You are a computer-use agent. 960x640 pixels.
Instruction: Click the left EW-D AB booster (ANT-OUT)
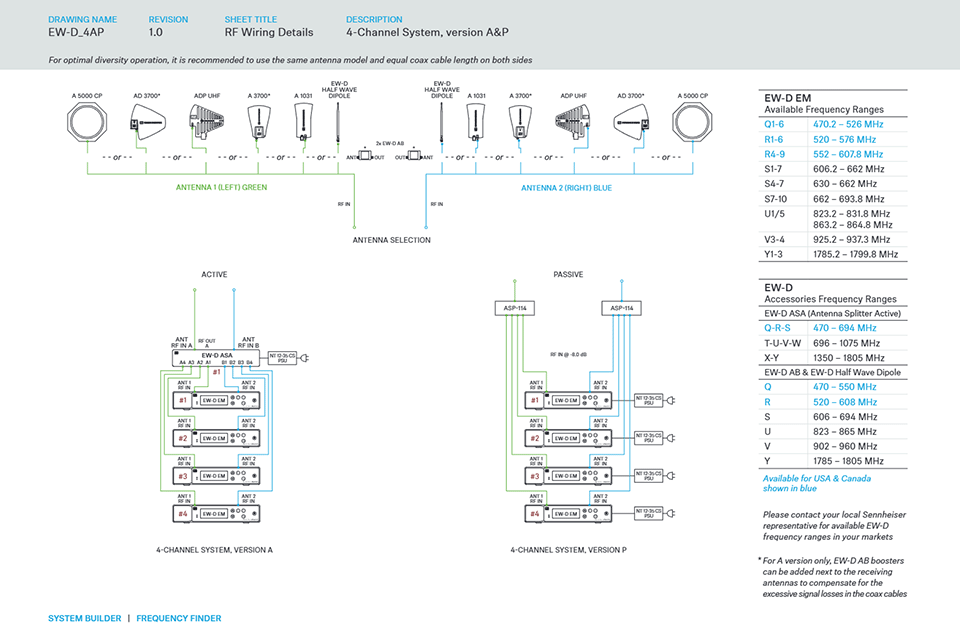[x=365, y=156]
